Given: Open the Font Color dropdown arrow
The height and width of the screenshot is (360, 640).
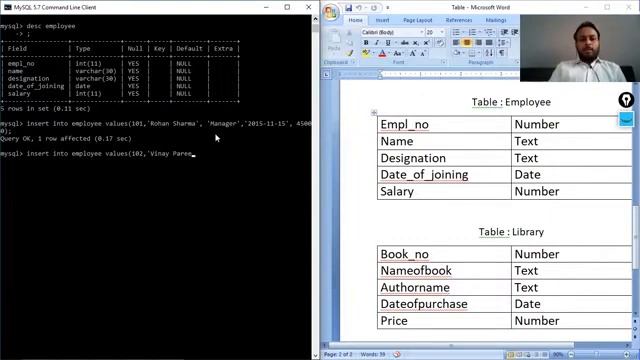Looking at the screenshot, I should click(389, 53).
